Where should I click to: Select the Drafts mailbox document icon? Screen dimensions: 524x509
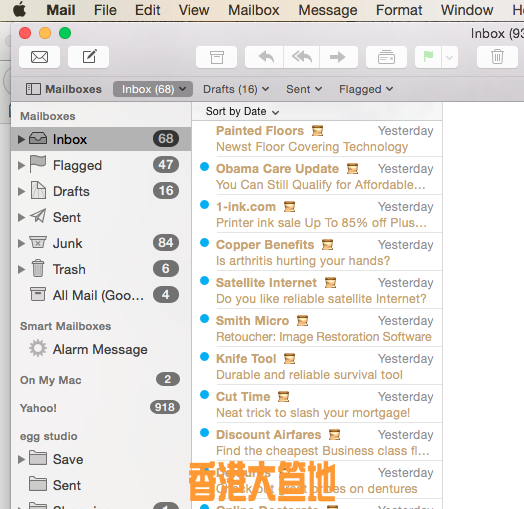tap(38, 190)
